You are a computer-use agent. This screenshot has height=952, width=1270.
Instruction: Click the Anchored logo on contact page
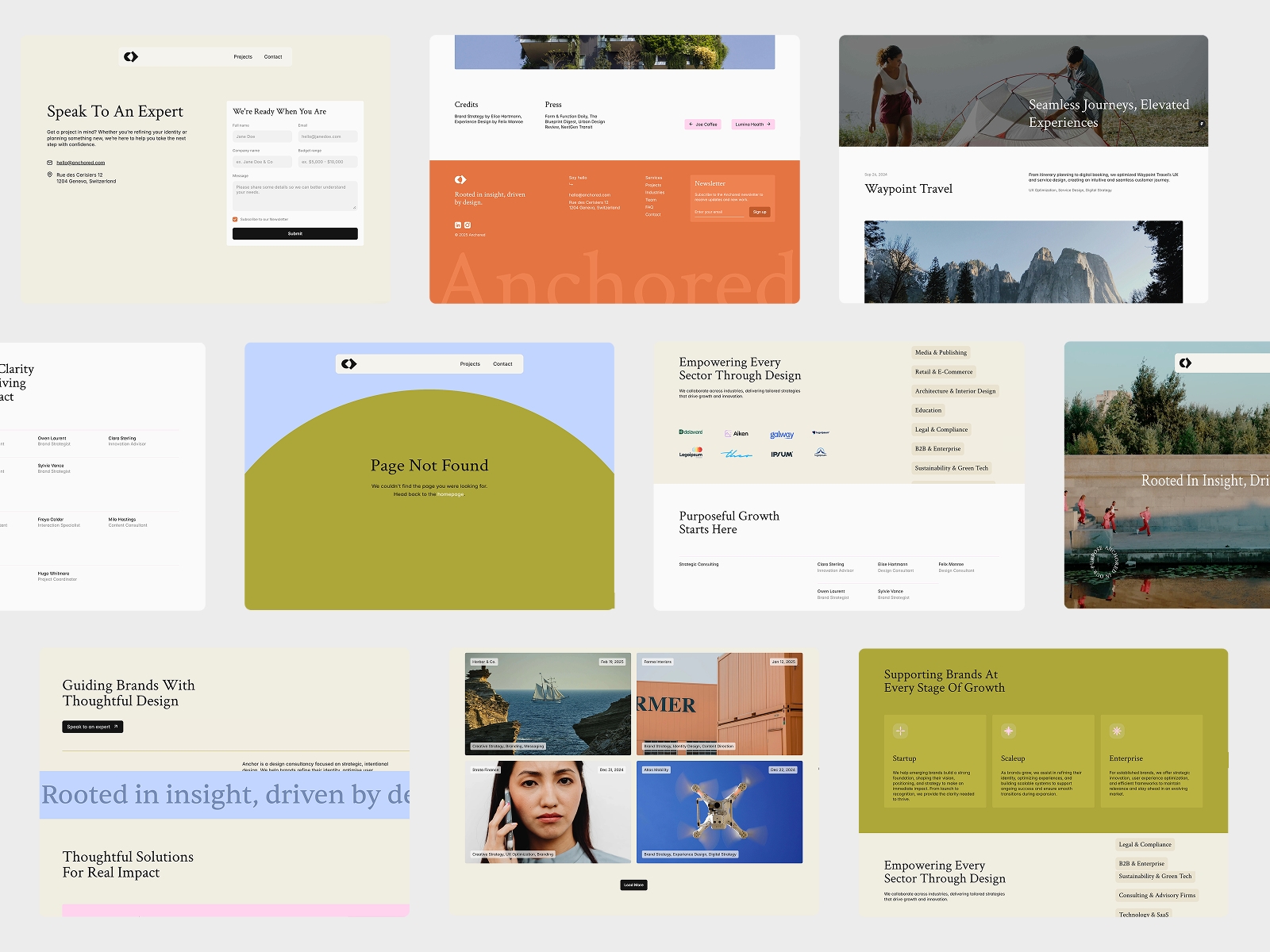[131, 56]
